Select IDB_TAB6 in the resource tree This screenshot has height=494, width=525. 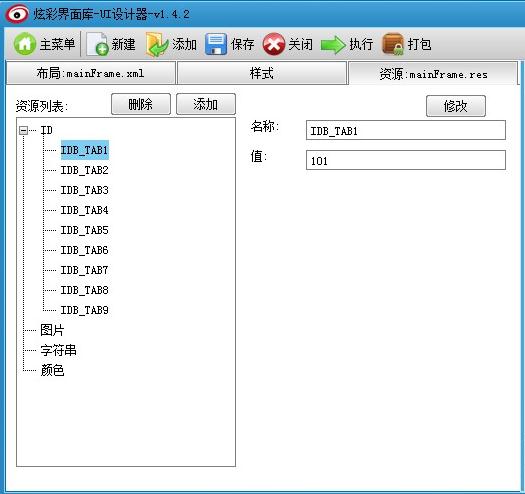click(x=84, y=250)
